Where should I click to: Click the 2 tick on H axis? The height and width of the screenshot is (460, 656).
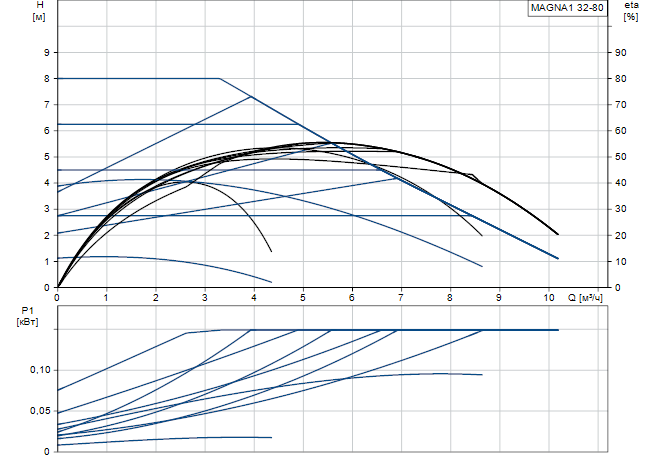tap(47, 235)
